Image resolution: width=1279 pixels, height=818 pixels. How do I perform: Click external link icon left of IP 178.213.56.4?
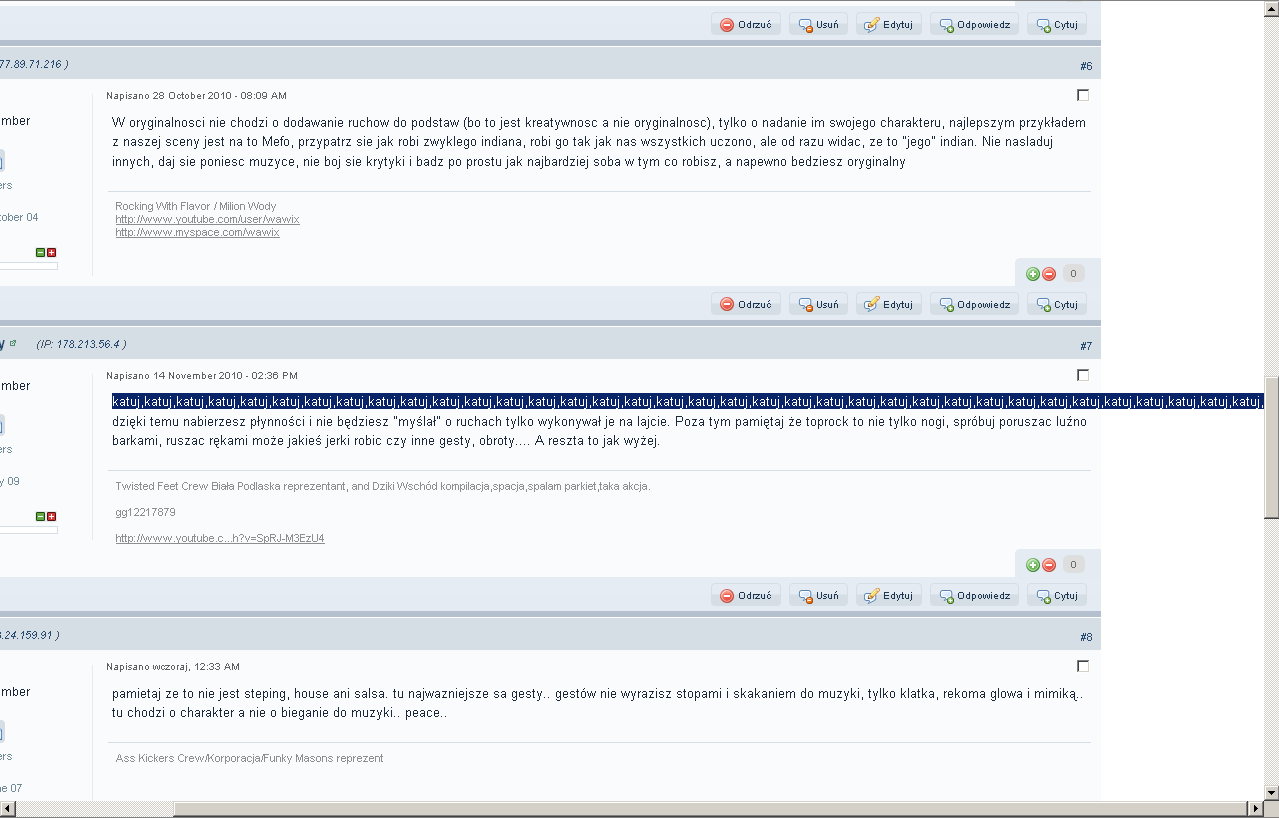tap(13, 344)
